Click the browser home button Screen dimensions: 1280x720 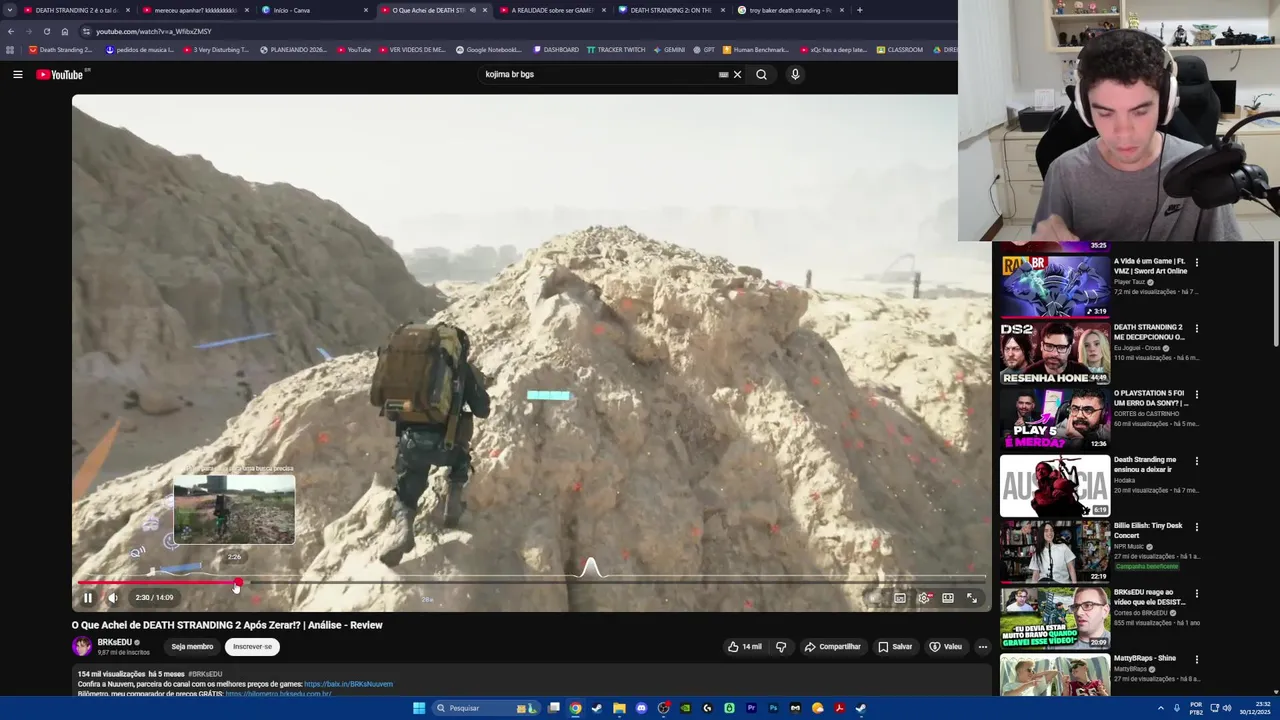pos(65,31)
